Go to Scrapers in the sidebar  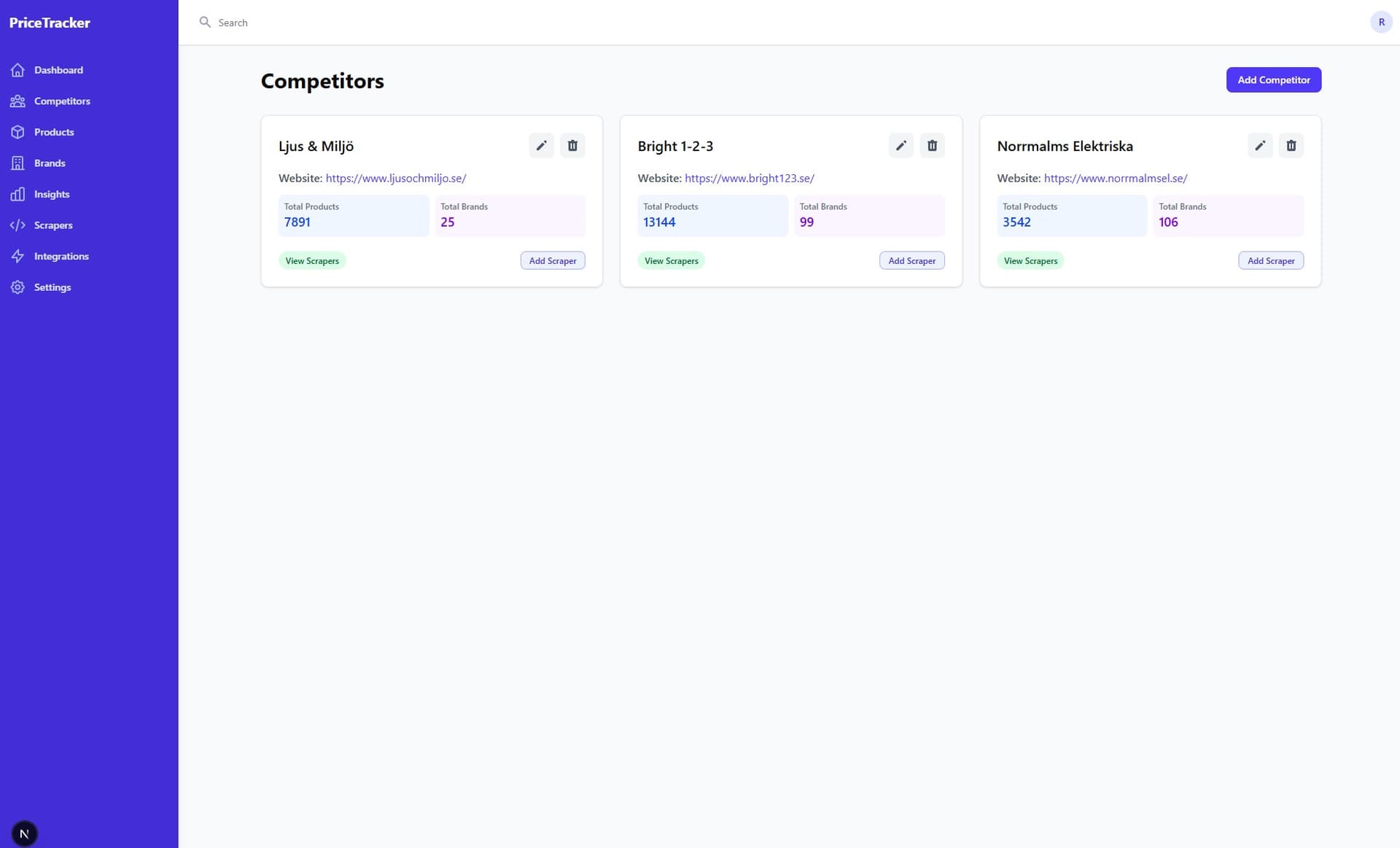(x=53, y=225)
